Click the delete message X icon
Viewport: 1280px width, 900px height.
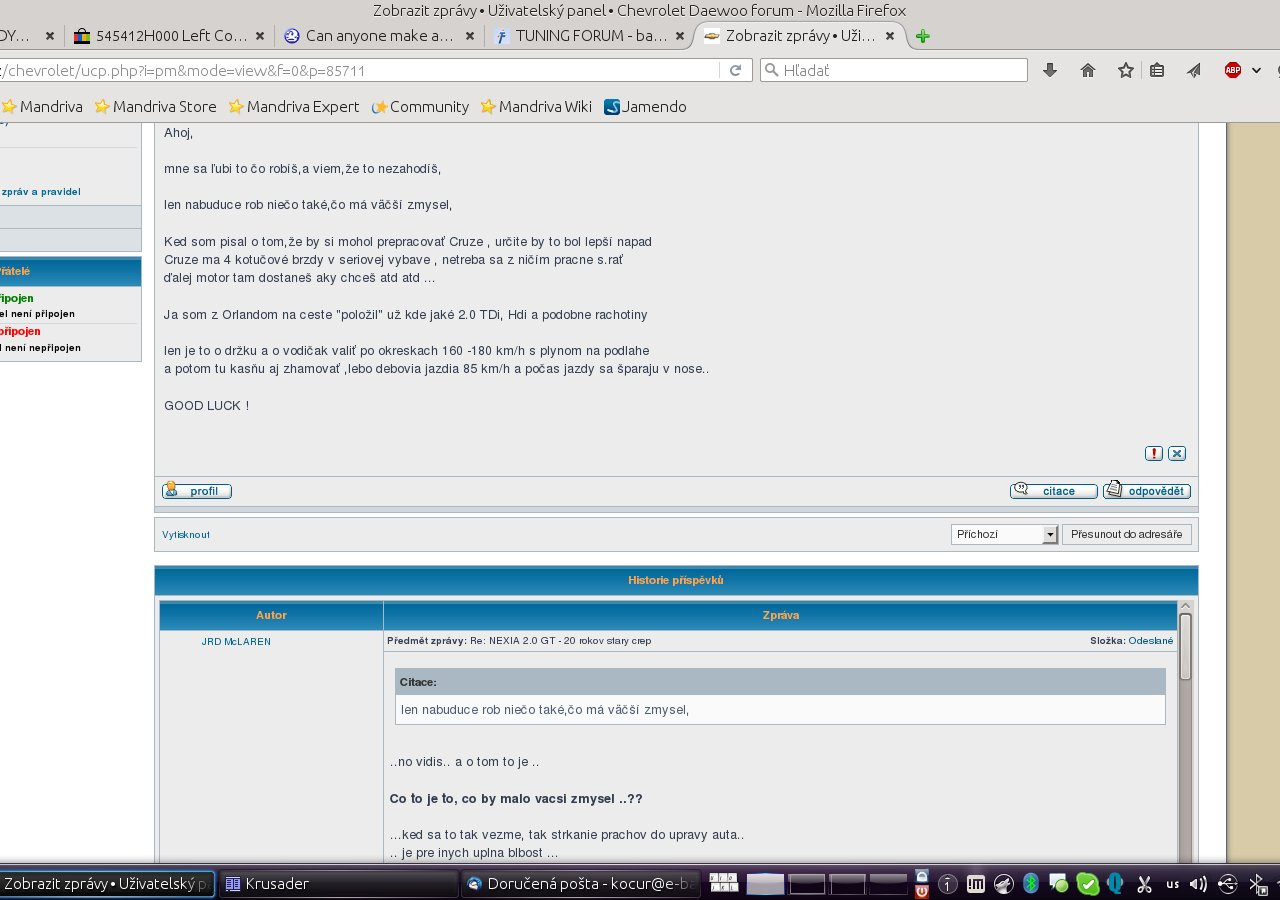tap(1177, 453)
